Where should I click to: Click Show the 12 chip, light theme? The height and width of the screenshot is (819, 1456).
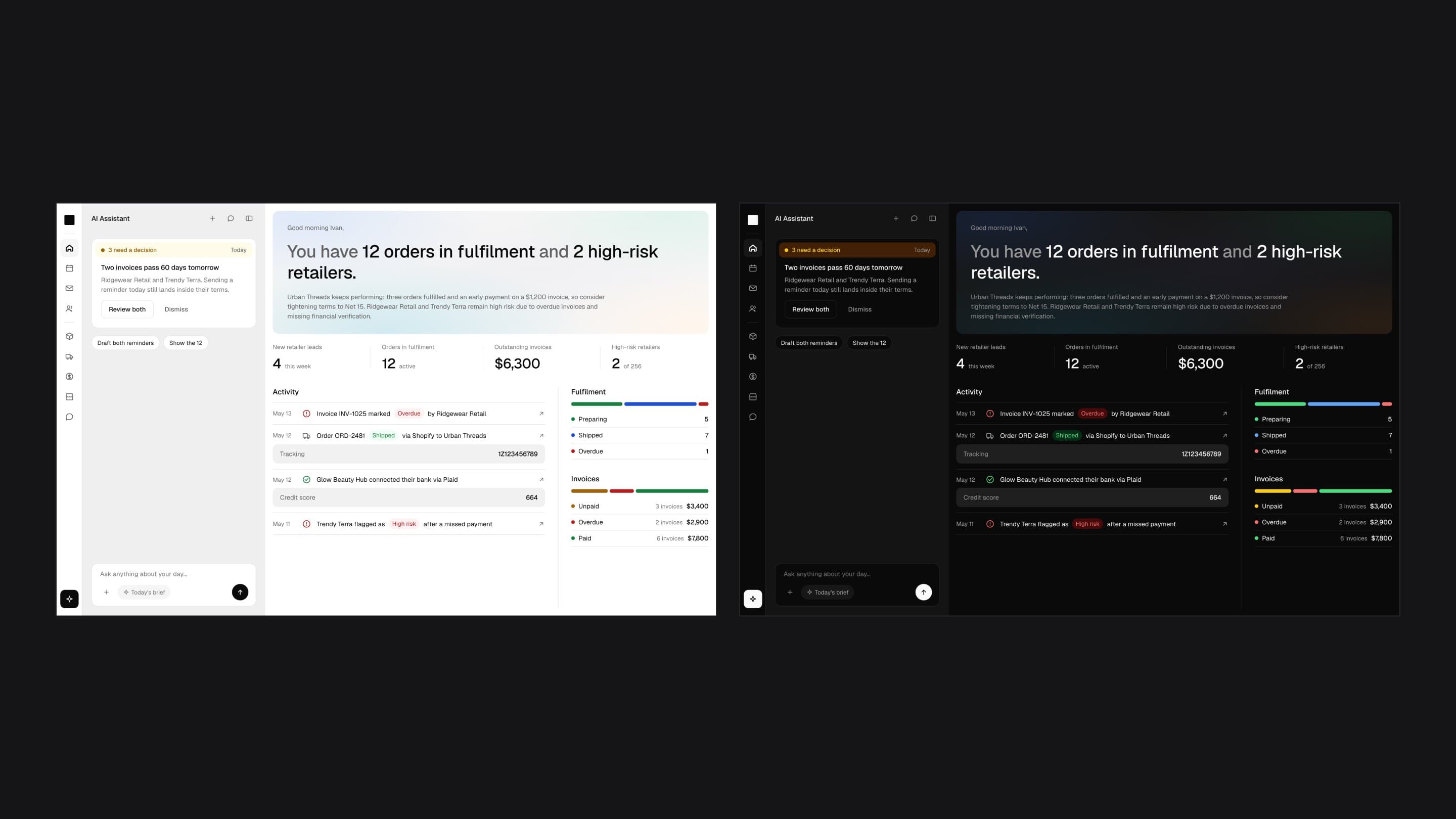pos(186,343)
